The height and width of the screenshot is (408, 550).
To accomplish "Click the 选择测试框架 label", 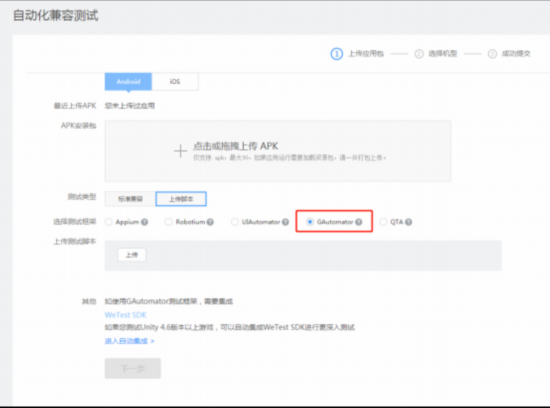I will (x=75, y=222).
